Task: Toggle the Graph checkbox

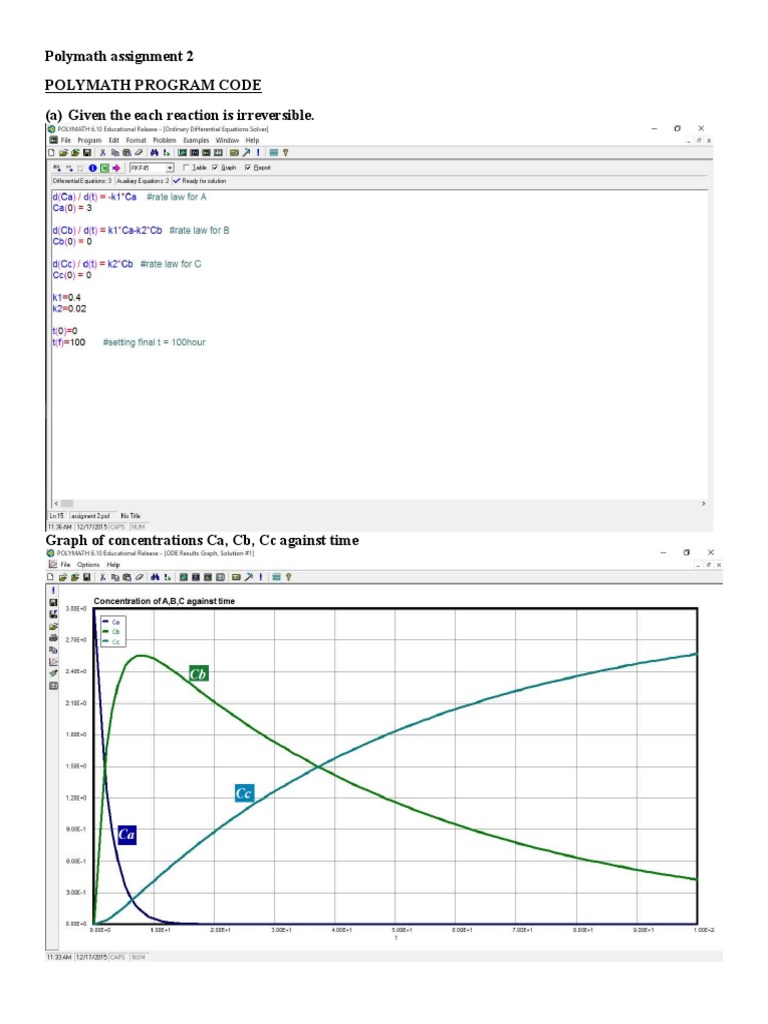Action: [x=215, y=168]
